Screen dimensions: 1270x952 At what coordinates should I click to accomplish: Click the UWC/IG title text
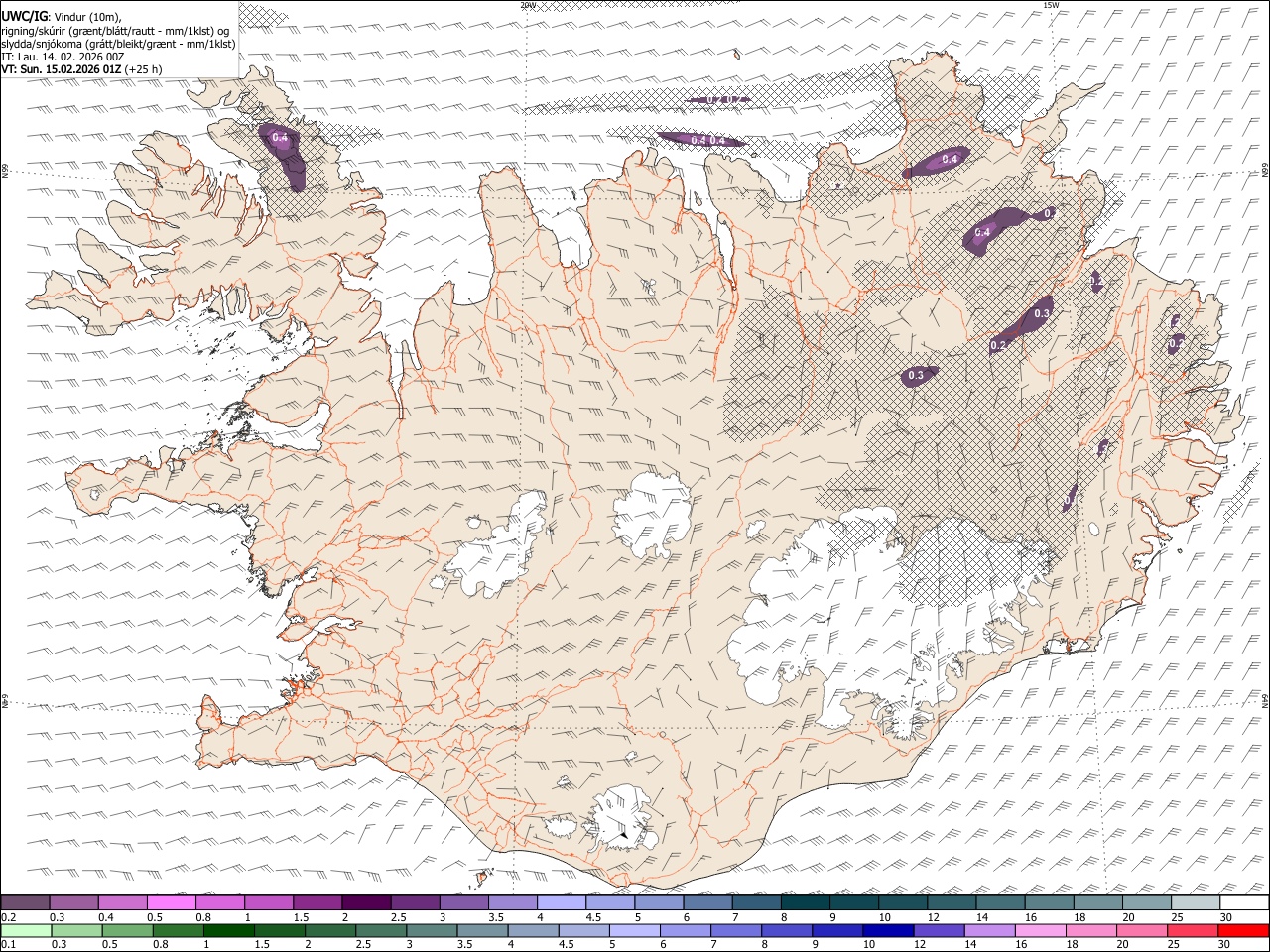[24, 16]
